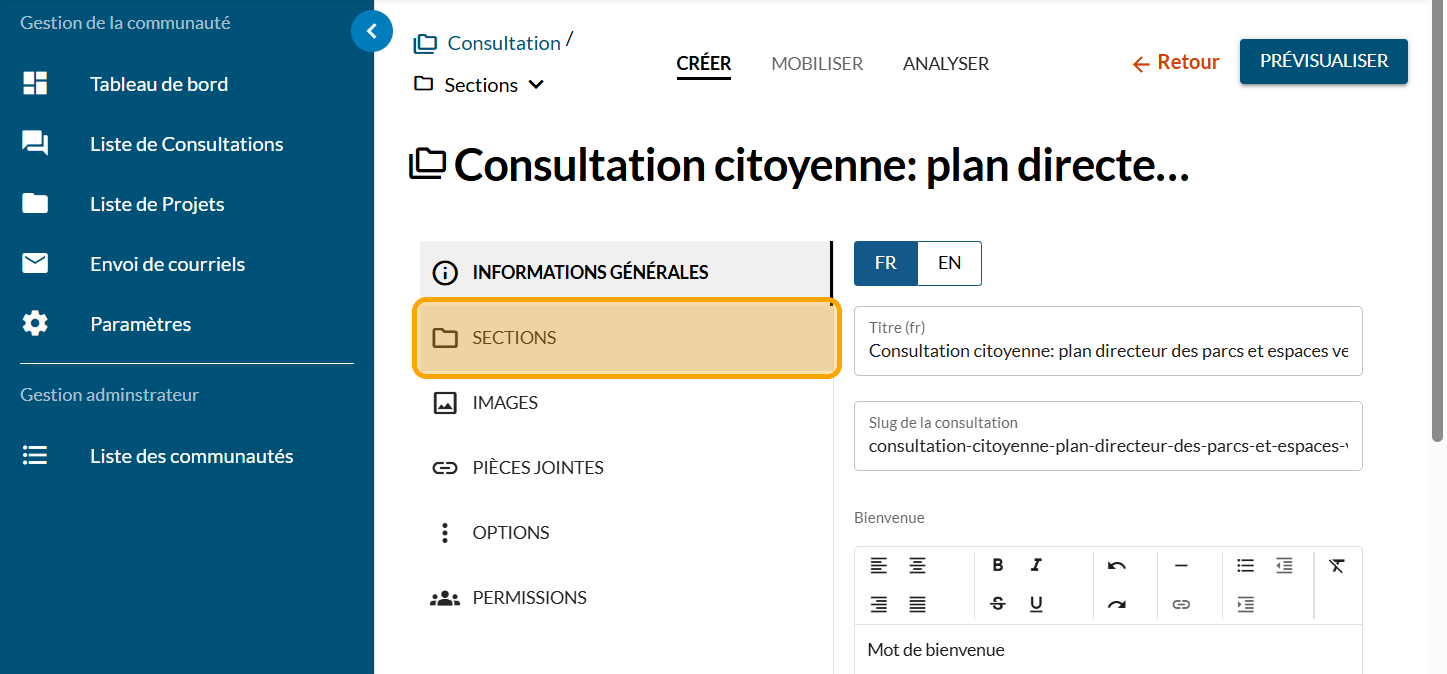Apply italic formatting in the editor toolbar
Image resolution: width=1447 pixels, height=674 pixels.
(1036, 565)
